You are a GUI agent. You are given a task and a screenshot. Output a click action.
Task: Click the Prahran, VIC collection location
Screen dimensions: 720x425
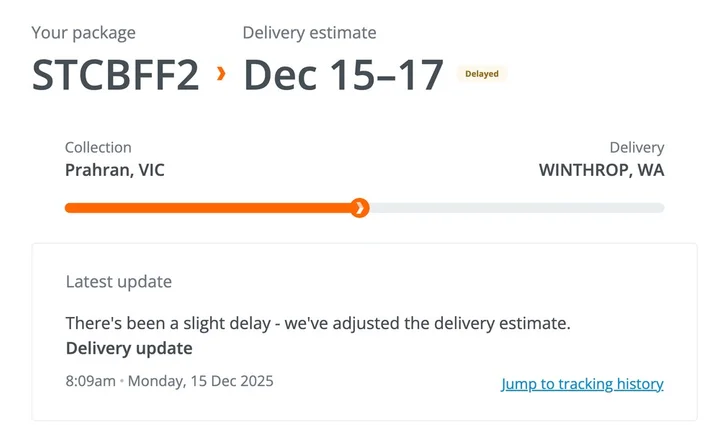pyautogui.click(x=114, y=170)
